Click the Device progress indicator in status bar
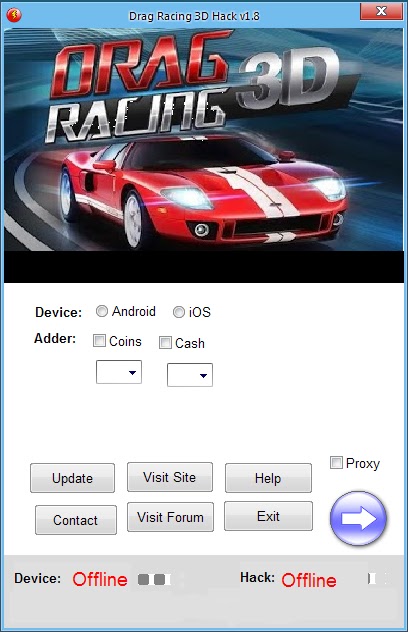408x632 pixels. point(155,580)
